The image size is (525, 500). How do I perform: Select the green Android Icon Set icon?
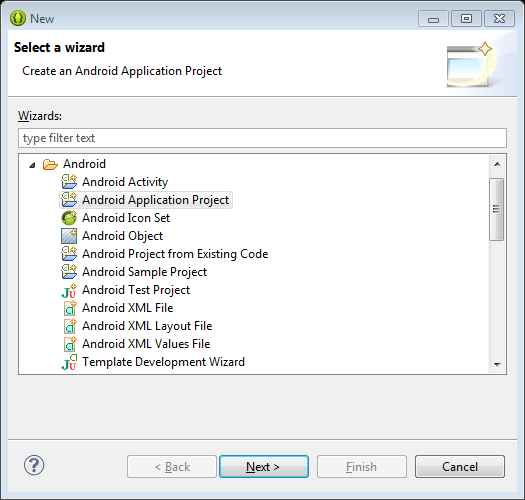69,218
